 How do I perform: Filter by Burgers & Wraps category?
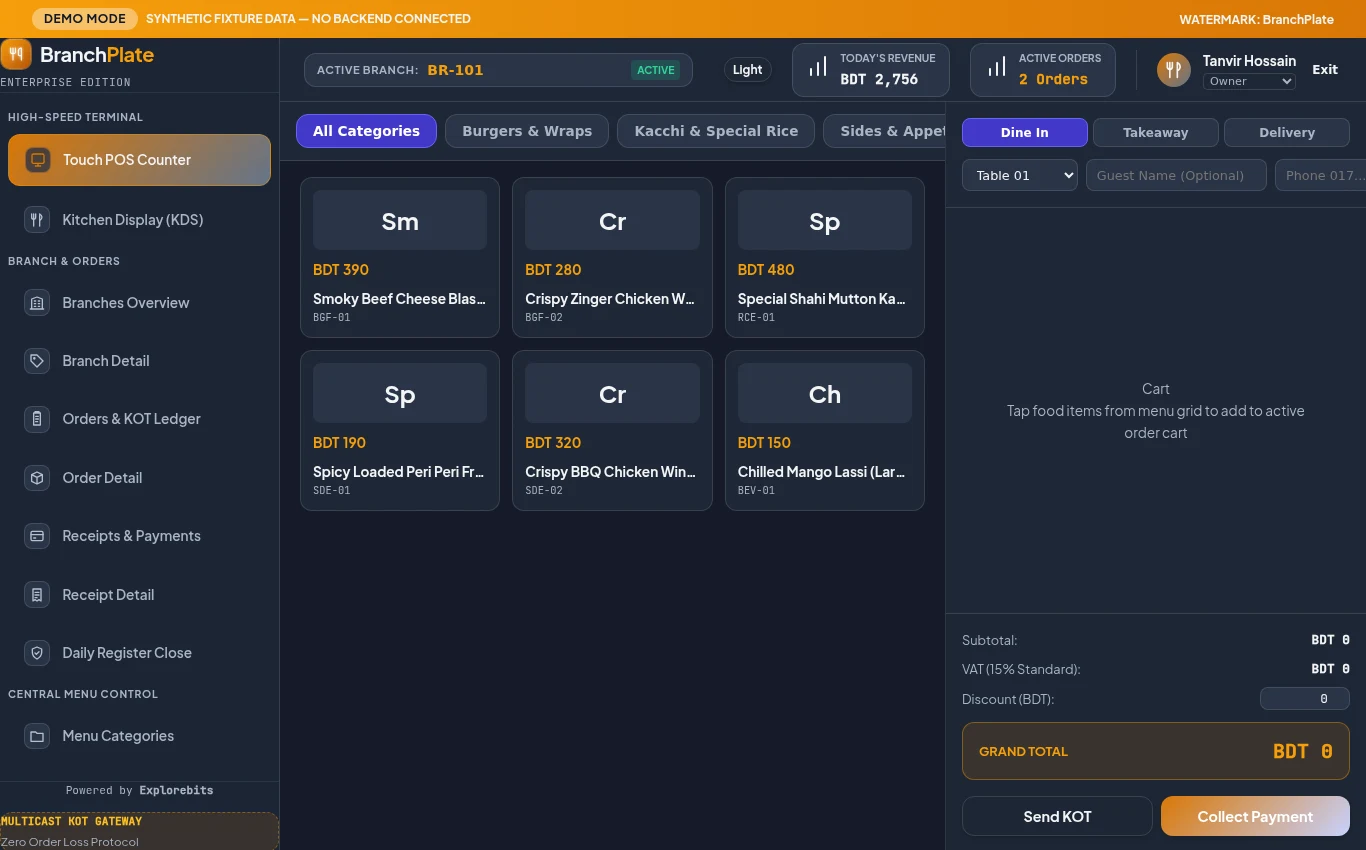[527, 131]
